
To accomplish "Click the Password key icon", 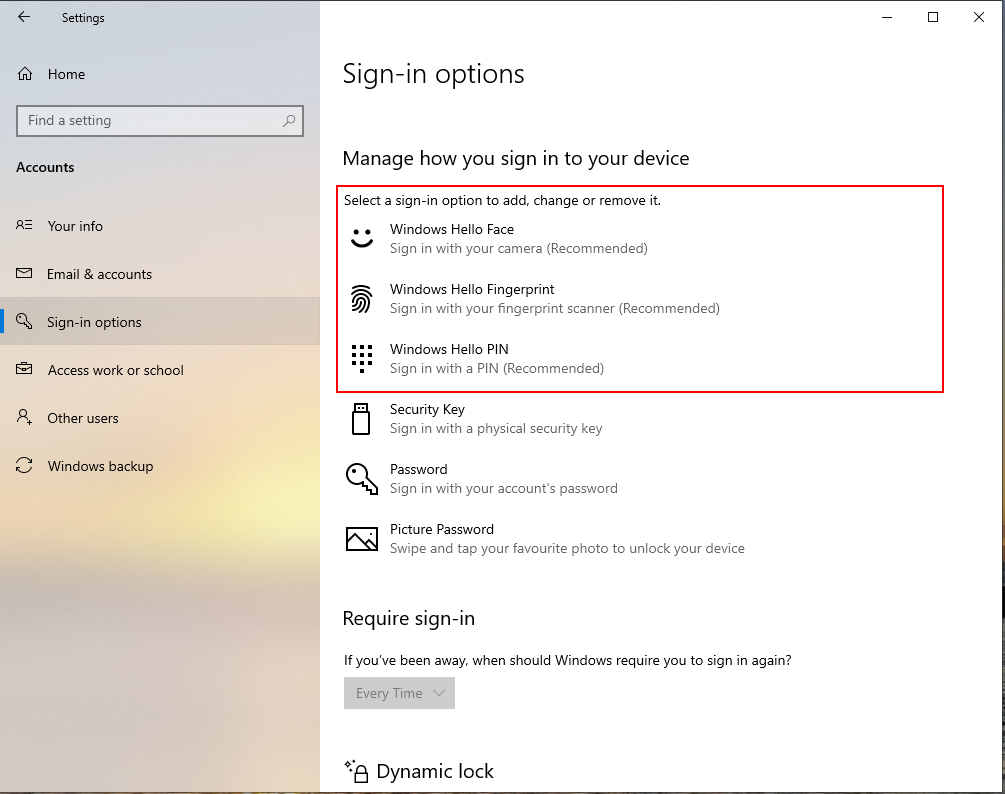I will pyautogui.click(x=361, y=479).
